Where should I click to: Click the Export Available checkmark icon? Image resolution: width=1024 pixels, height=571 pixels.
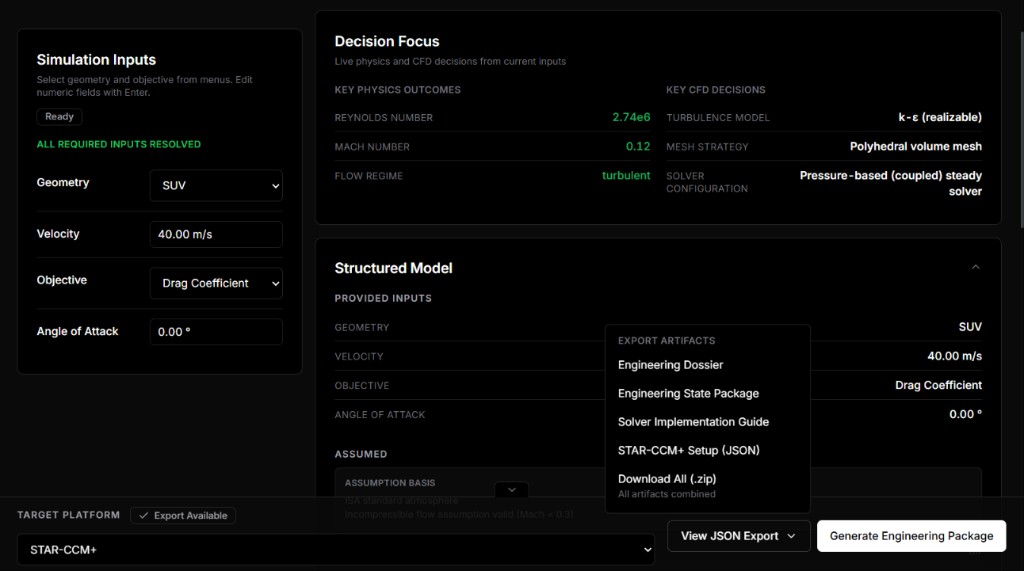pos(144,515)
